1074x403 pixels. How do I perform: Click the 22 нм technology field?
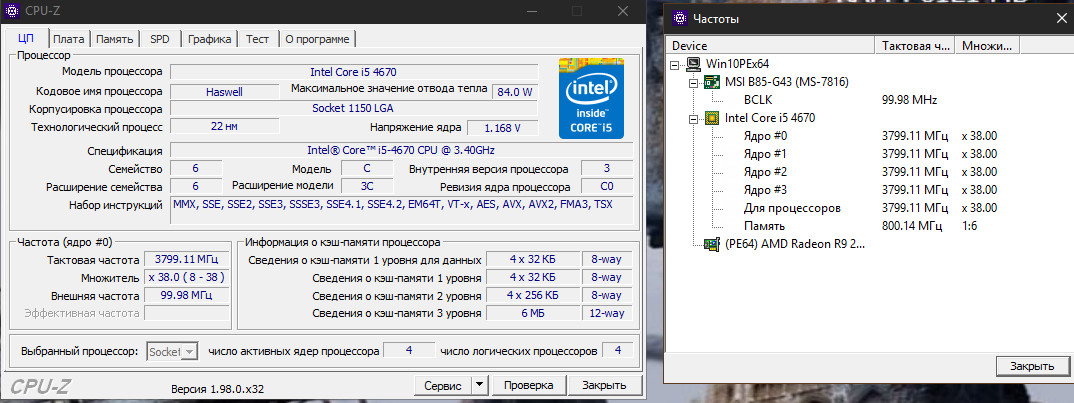click(x=224, y=127)
